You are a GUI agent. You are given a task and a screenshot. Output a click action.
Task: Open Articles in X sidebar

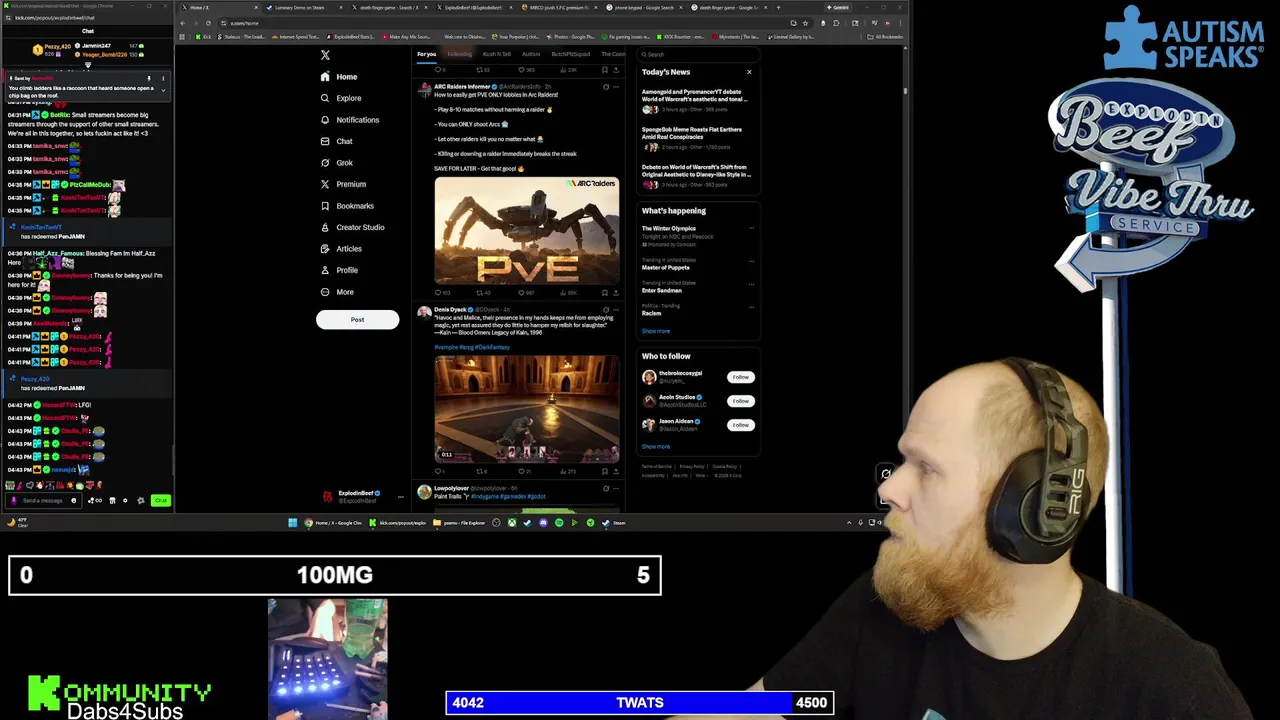tap(340, 249)
